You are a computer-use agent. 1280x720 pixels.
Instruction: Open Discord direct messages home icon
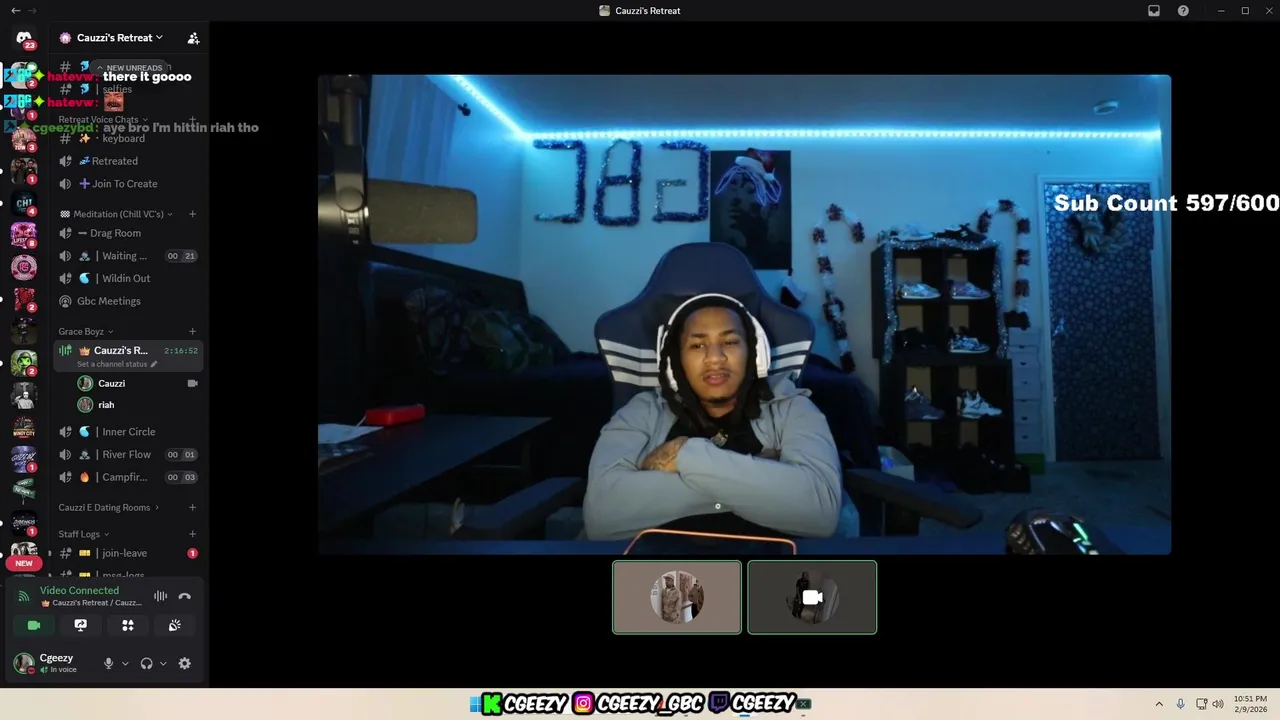(x=24, y=39)
